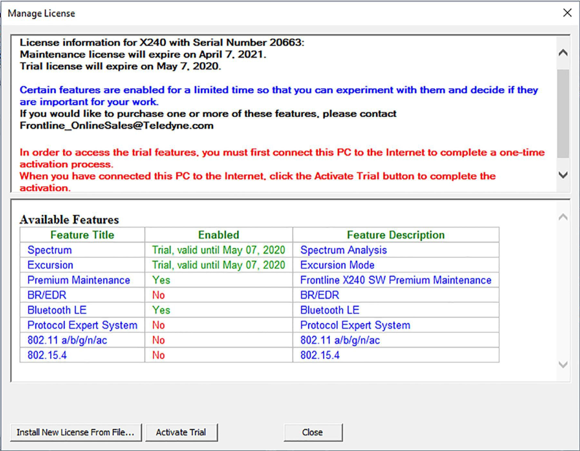Viewport: 580px width, 451px height.
Task: Click the license info pane's down arrow
Action: tap(563, 175)
